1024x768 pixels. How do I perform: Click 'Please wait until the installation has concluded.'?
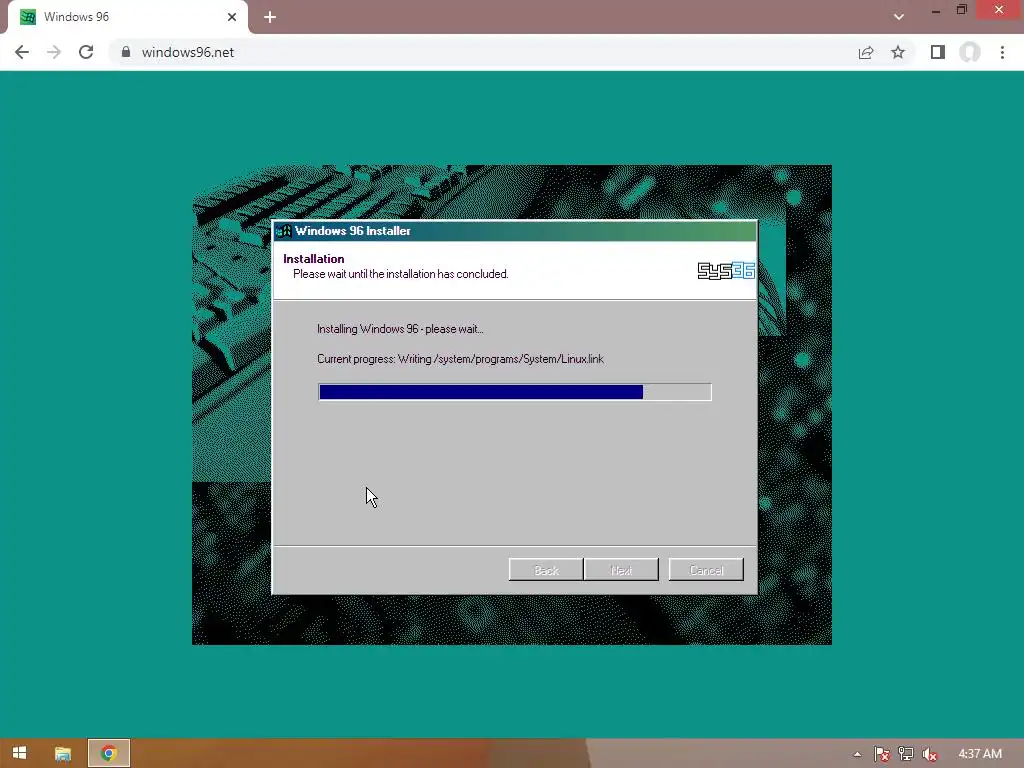pos(400,274)
